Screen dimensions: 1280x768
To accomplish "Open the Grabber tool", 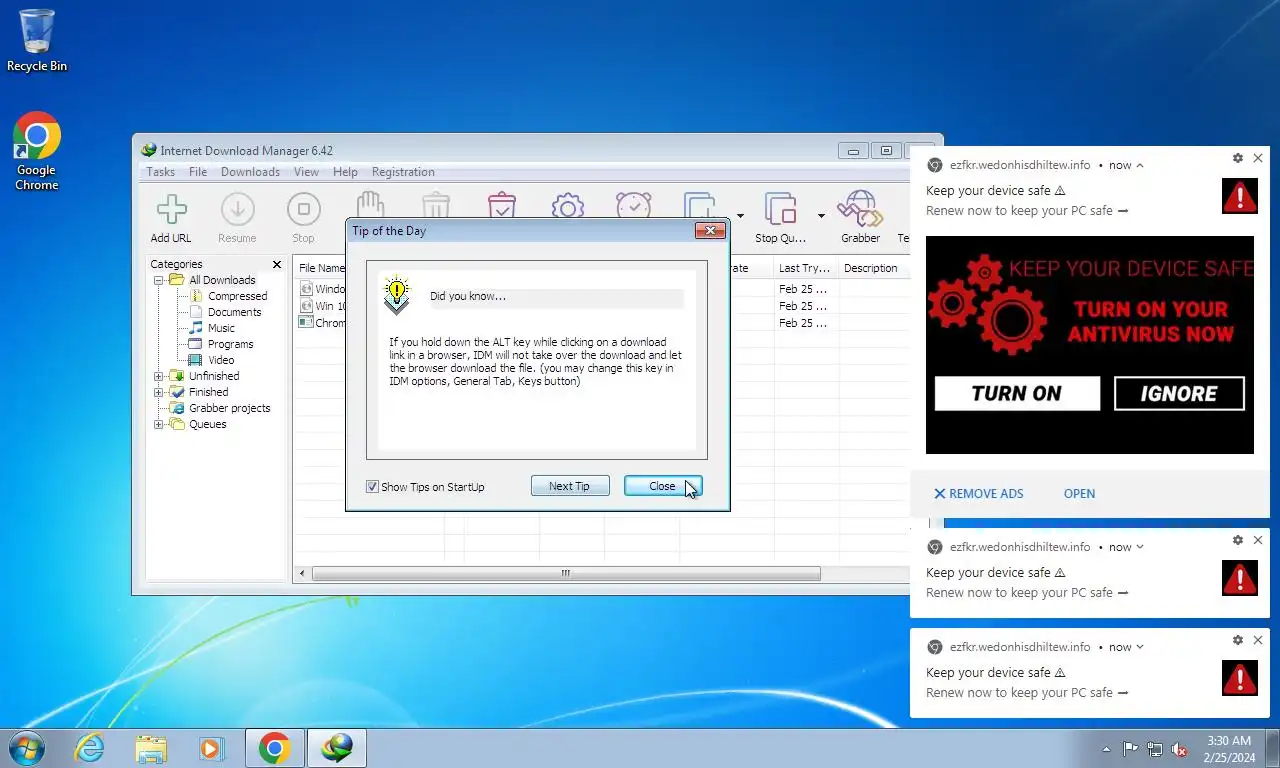I will pyautogui.click(x=860, y=218).
